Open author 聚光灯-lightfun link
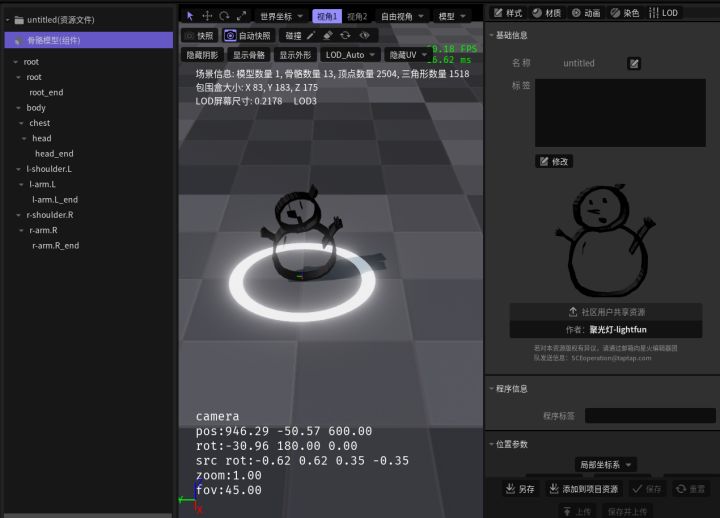Image resolution: width=720 pixels, height=518 pixels. pos(618,330)
